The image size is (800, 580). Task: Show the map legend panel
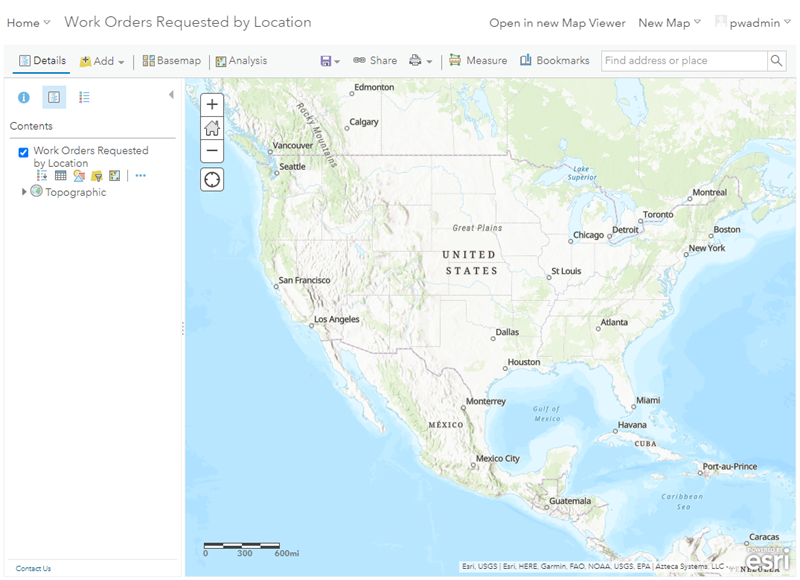(x=84, y=98)
